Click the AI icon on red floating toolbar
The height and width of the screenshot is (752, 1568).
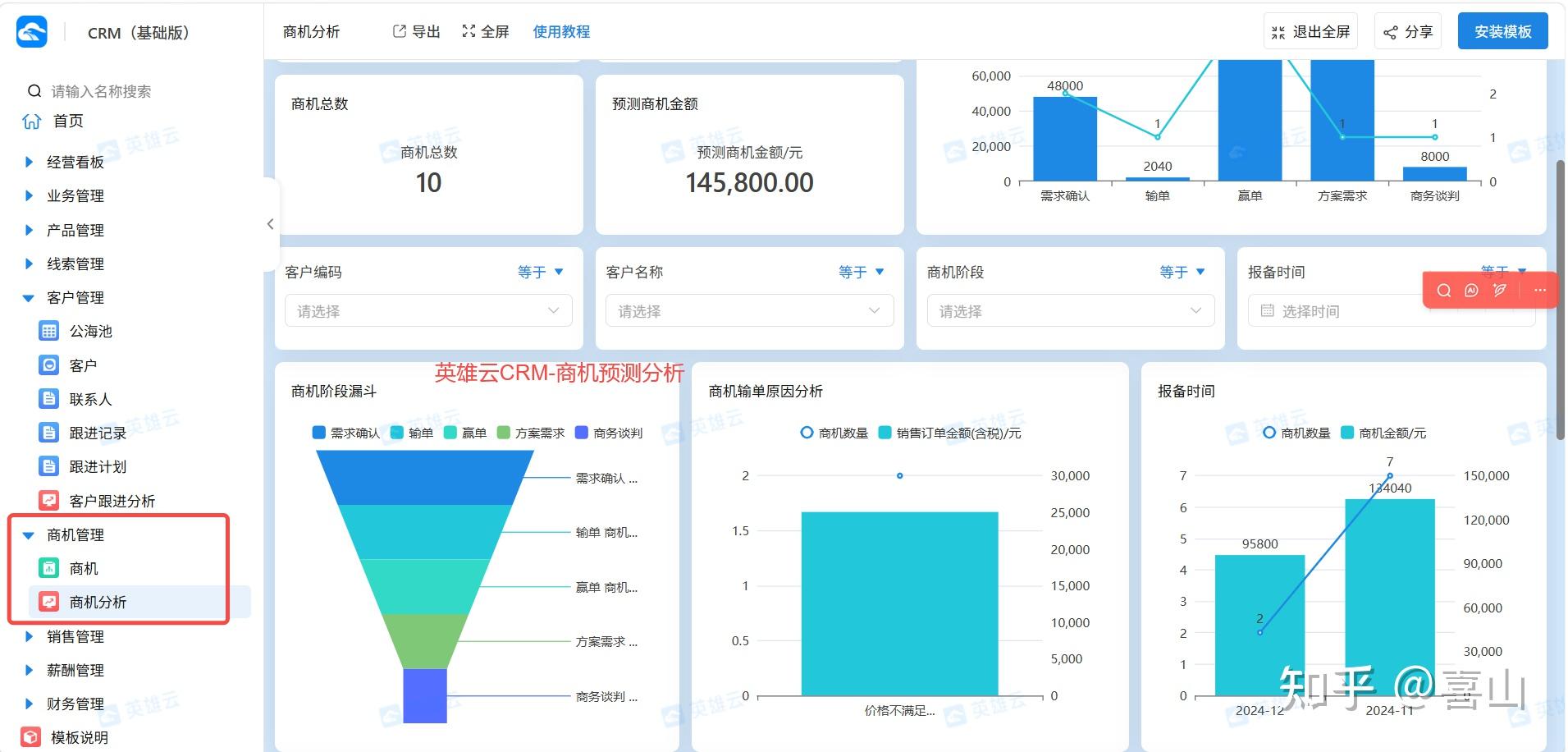(1471, 291)
